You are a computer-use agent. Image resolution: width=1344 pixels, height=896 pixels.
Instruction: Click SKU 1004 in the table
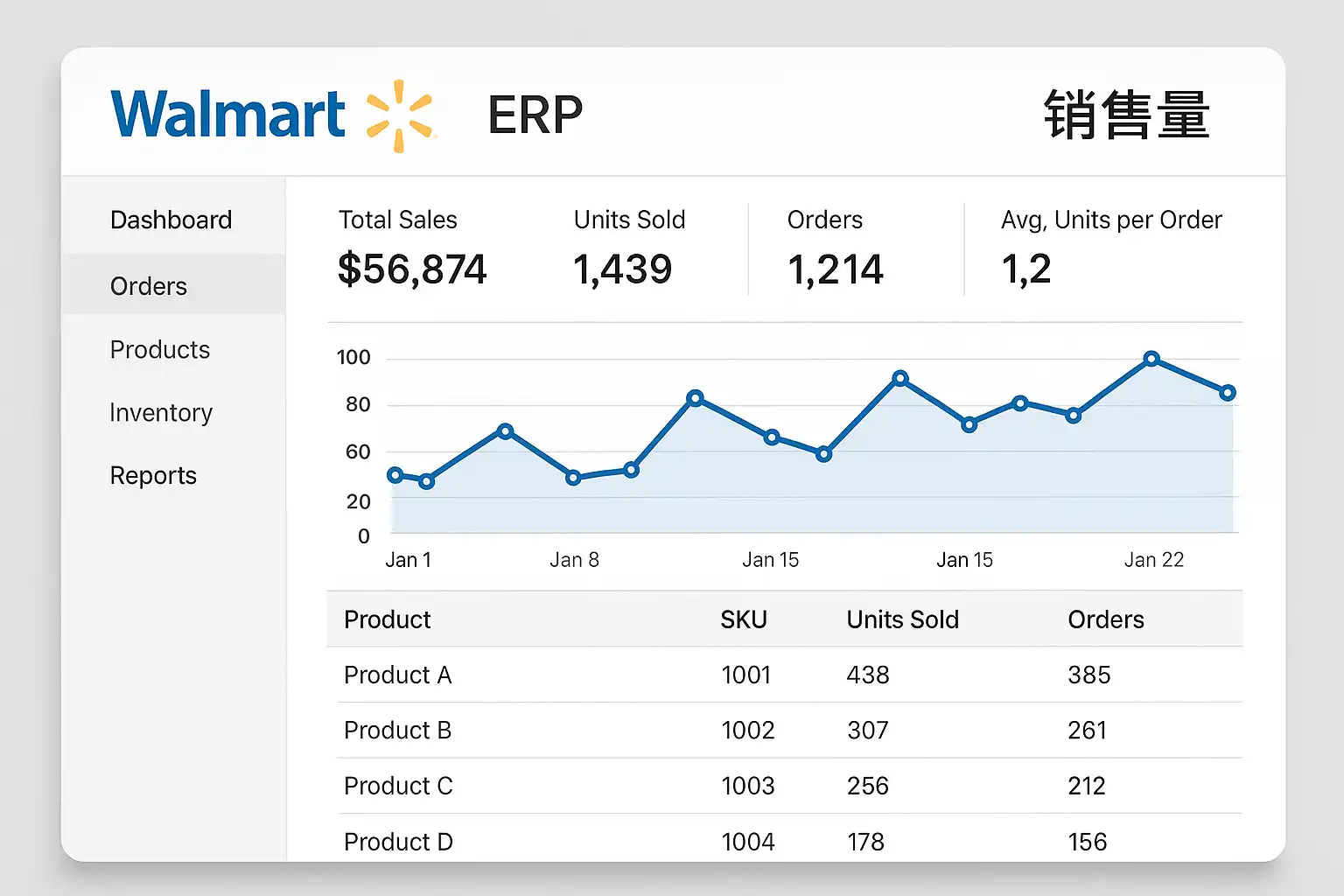point(748,842)
